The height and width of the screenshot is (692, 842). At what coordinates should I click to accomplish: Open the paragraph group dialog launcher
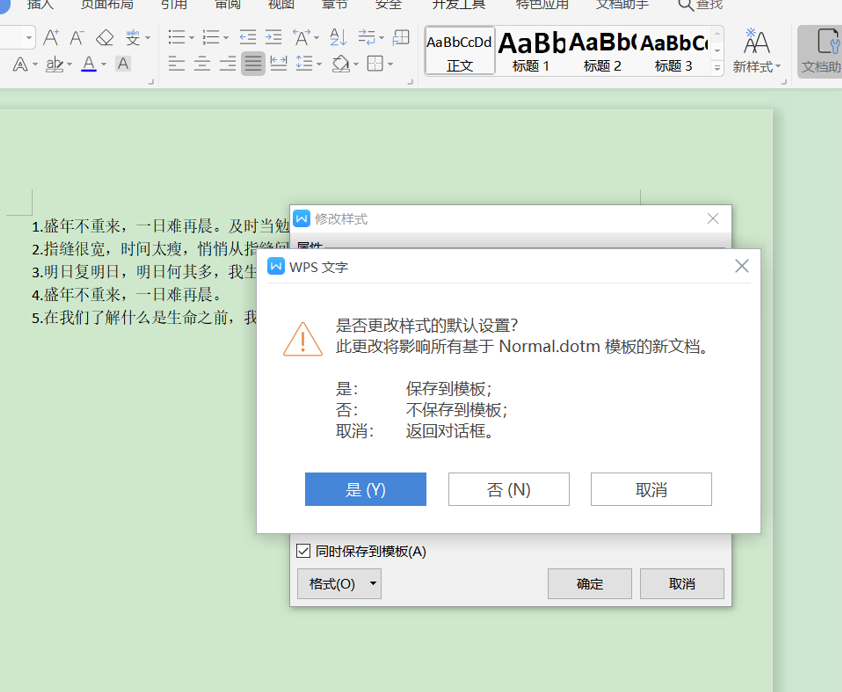point(410,82)
